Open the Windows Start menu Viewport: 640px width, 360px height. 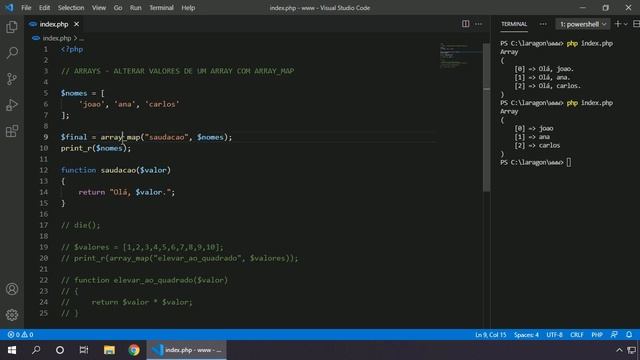coord(12,350)
